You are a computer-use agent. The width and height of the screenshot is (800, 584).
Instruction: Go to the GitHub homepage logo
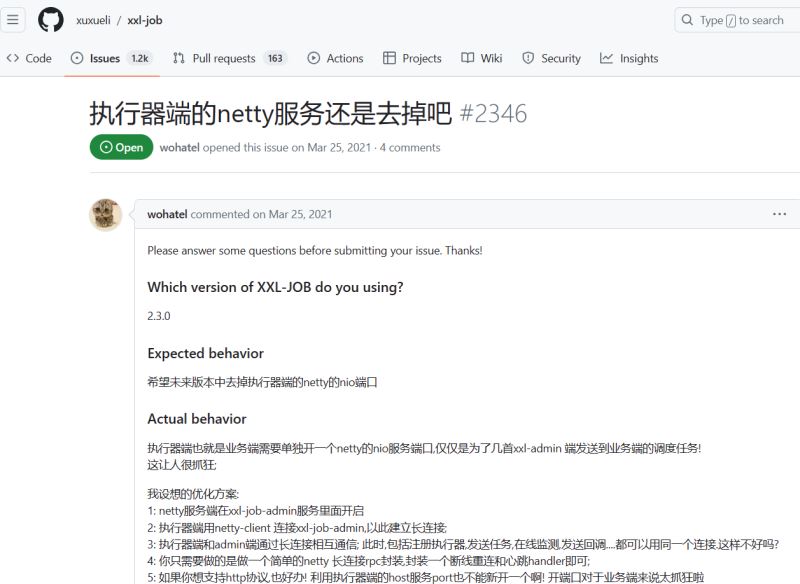click(x=51, y=20)
